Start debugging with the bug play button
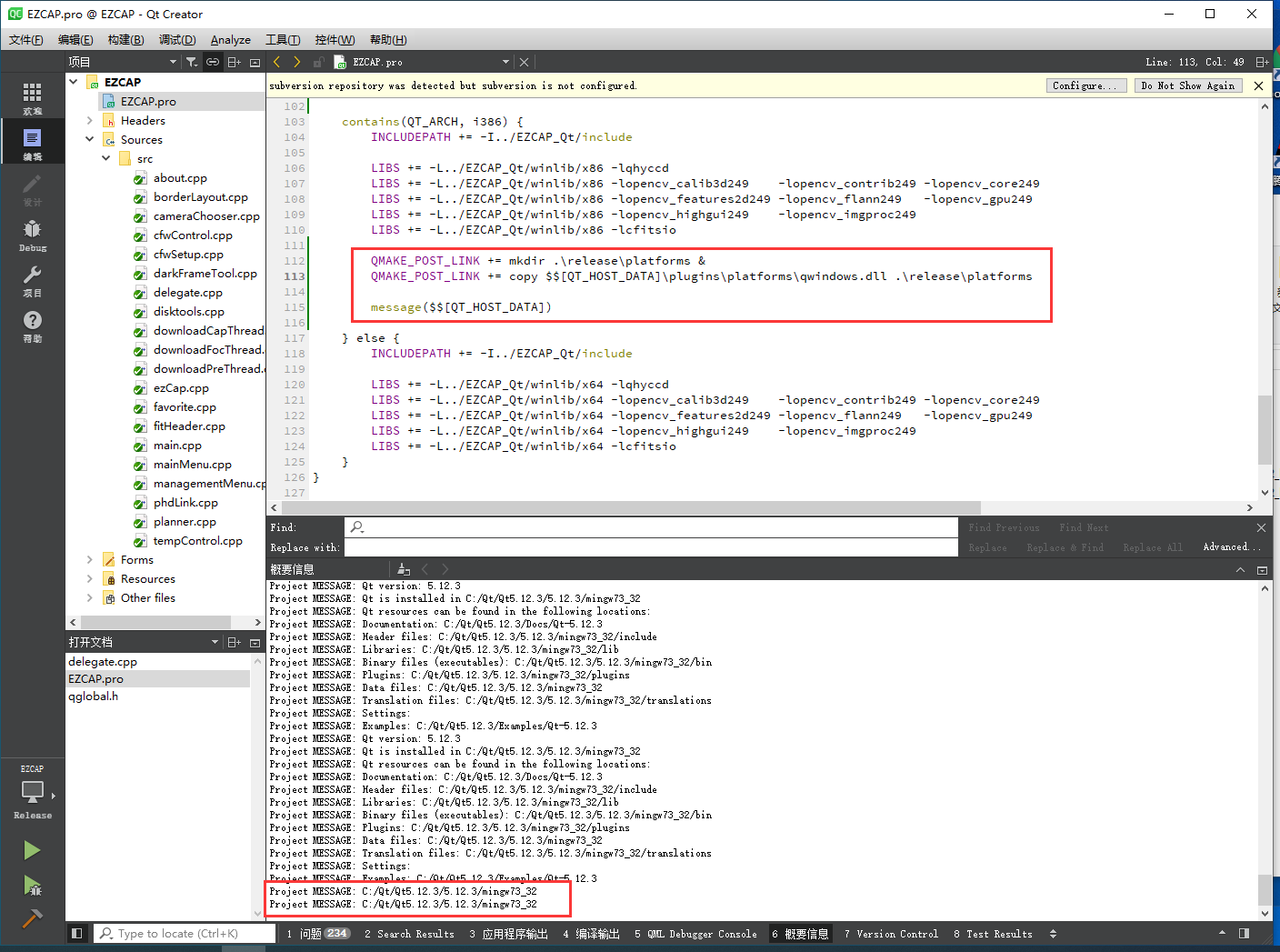 click(x=32, y=885)
